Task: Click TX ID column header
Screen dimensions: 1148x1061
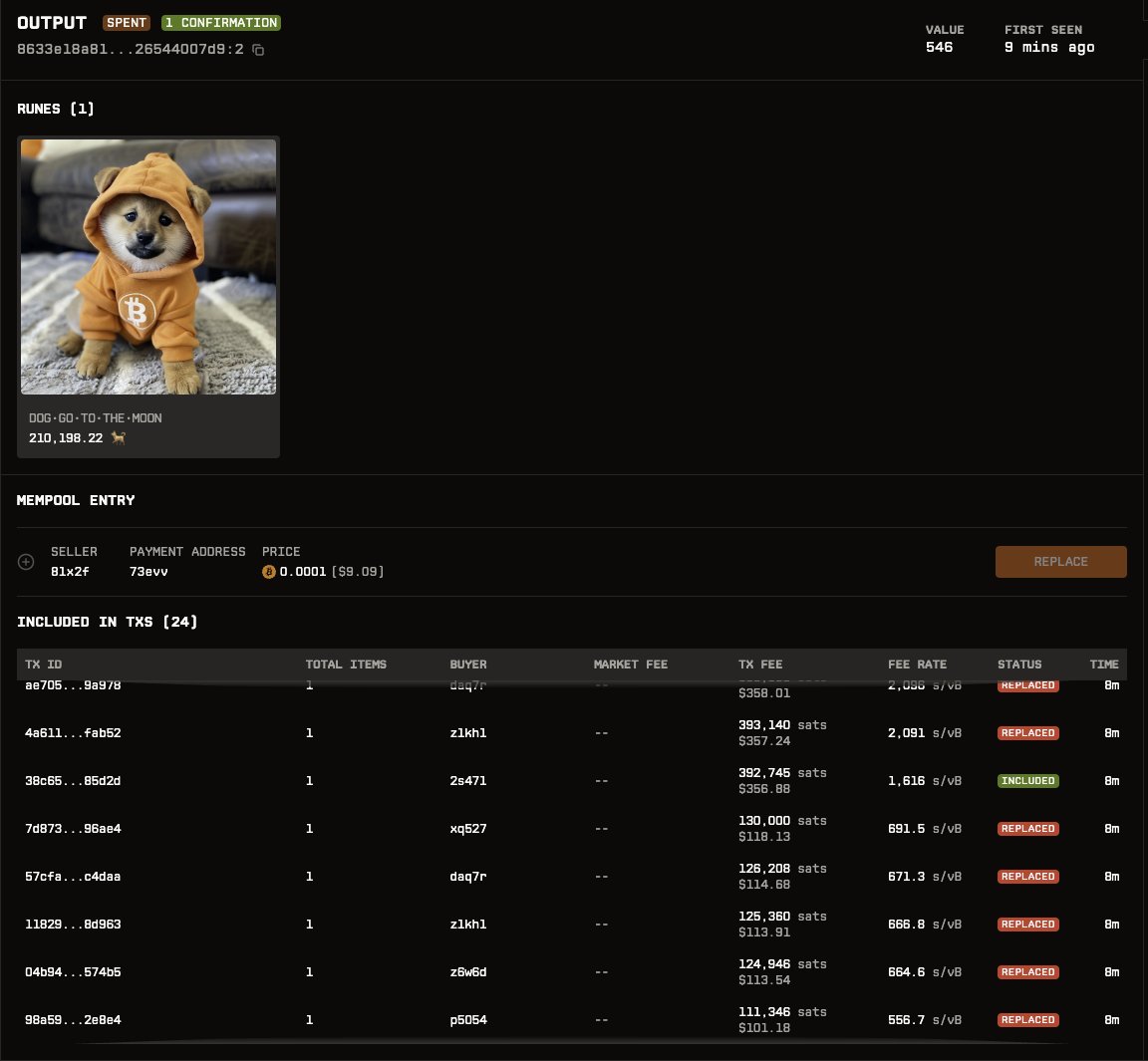Action: [43, 664]
